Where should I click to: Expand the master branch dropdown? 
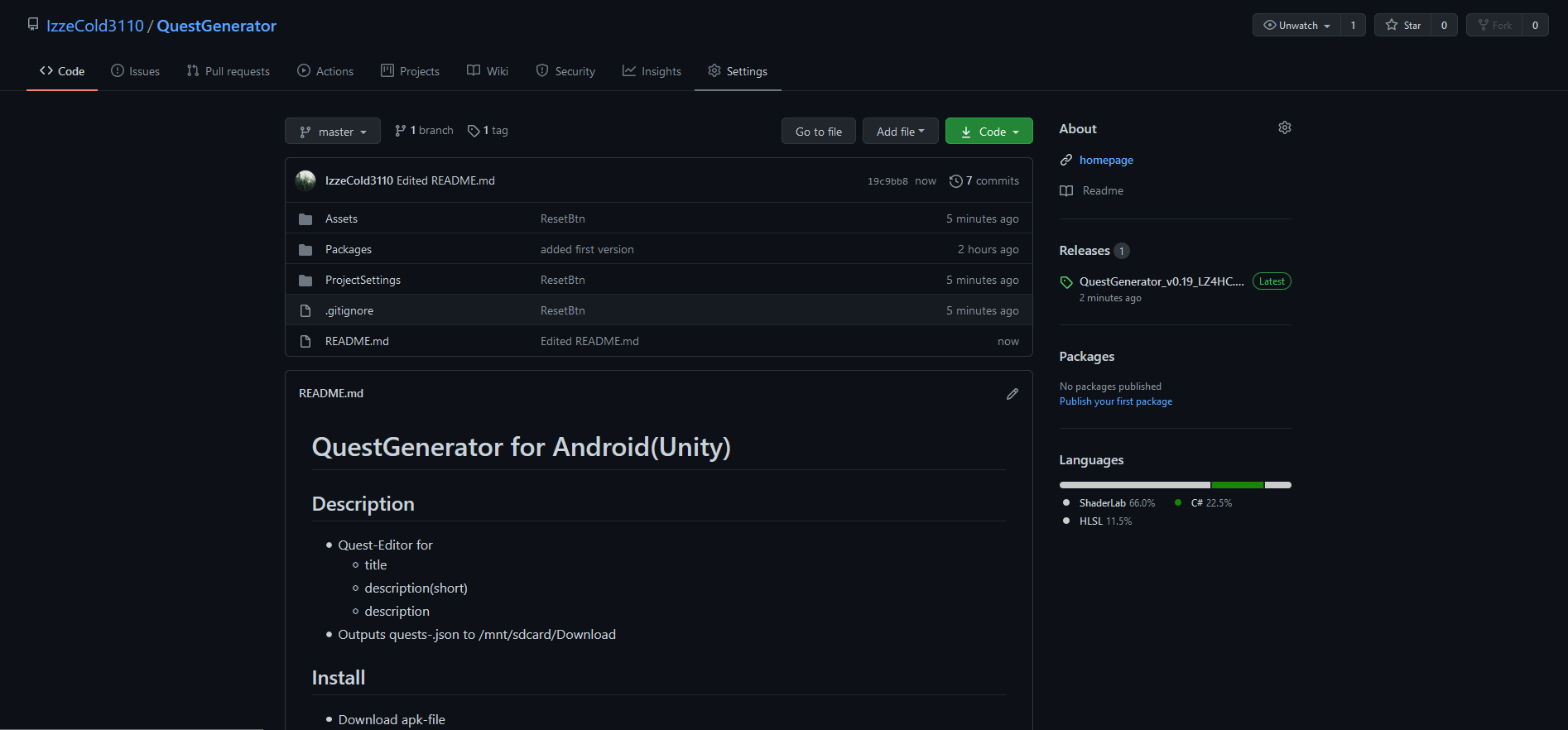click(x=333, y=132)
